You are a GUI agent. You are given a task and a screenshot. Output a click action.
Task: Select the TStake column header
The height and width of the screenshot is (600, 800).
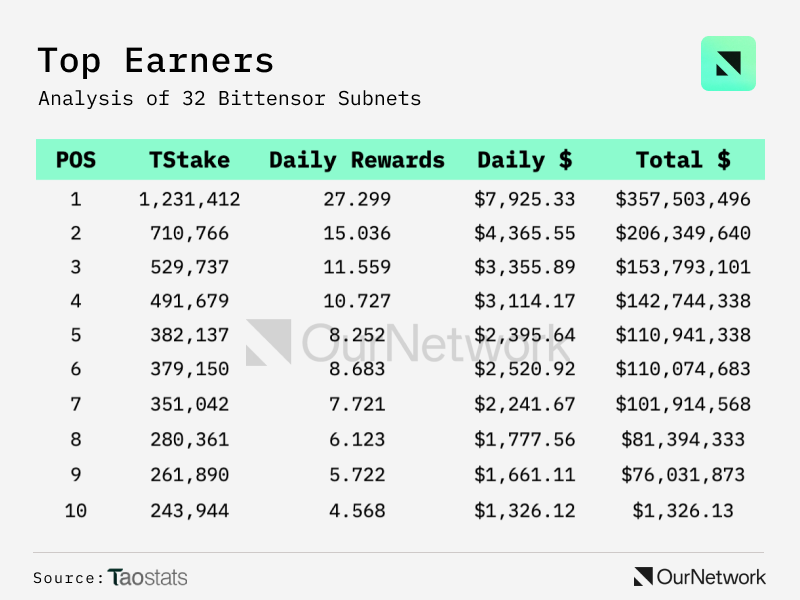[x=189, y=160]
